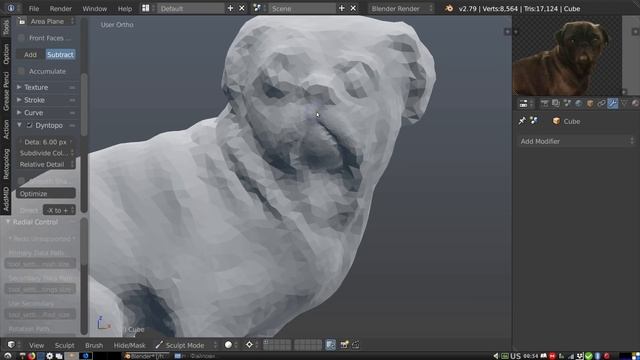Viewport: 640px width, 360px height.
Task: Click the Blender logo in info header
Action: [x=449, y=8]
